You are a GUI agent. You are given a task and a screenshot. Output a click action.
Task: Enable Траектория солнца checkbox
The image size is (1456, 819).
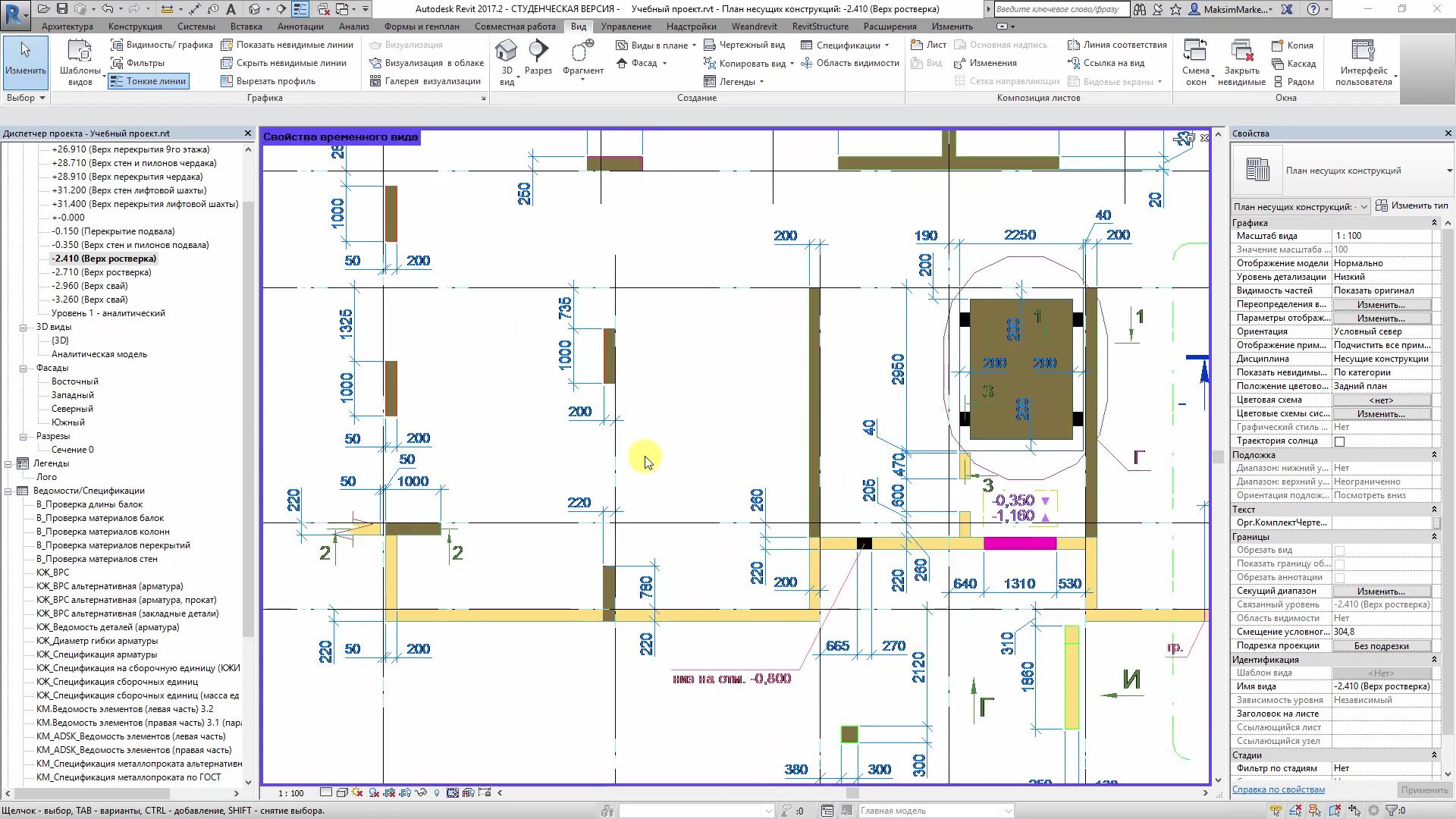(1339, 441)
